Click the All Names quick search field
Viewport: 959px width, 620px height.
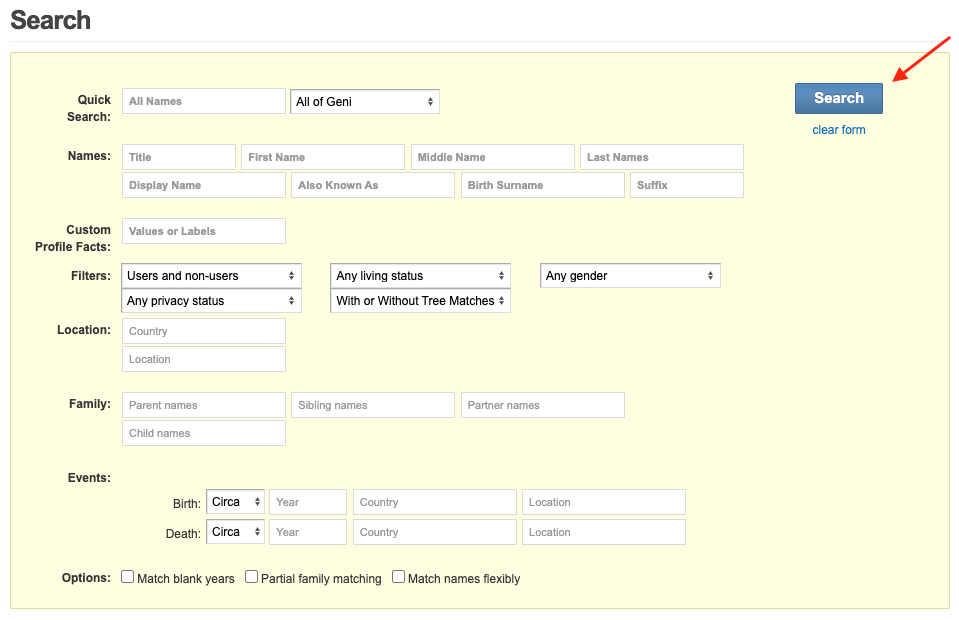tap(204, 101)
